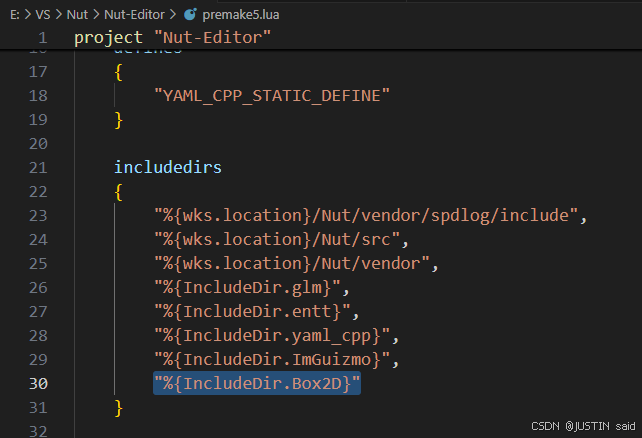642x438 pixels.
Task: Place cursor on includedirs keyword
Action: tap(167, 167)
